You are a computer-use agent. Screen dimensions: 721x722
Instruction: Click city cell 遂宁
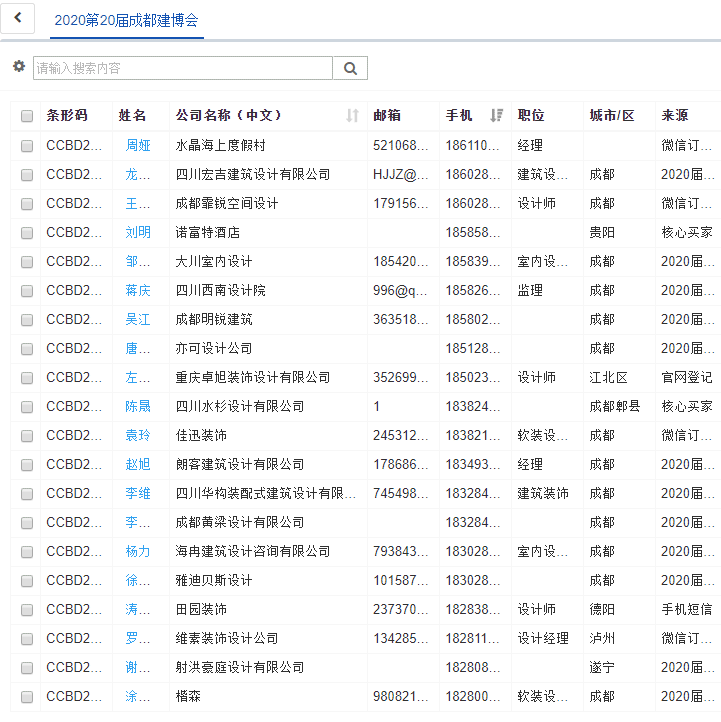pos(602,668)
